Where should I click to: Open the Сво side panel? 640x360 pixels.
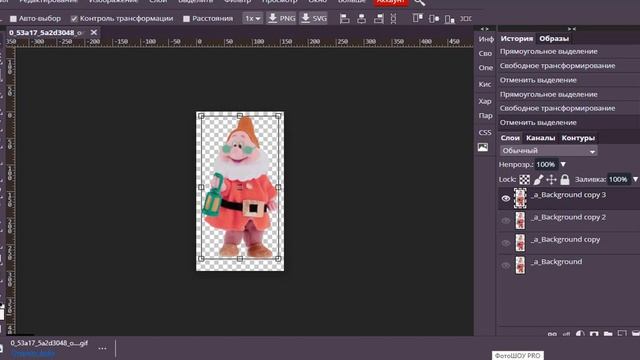tap(485, 53)
